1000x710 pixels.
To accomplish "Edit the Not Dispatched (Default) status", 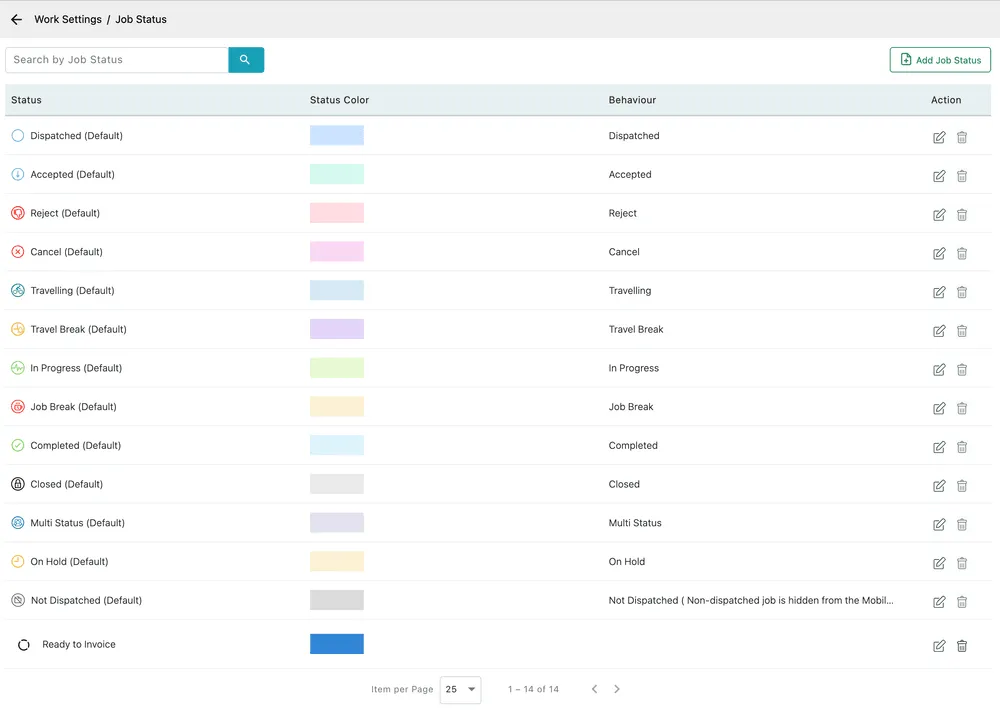I will [x=939, y=602].
